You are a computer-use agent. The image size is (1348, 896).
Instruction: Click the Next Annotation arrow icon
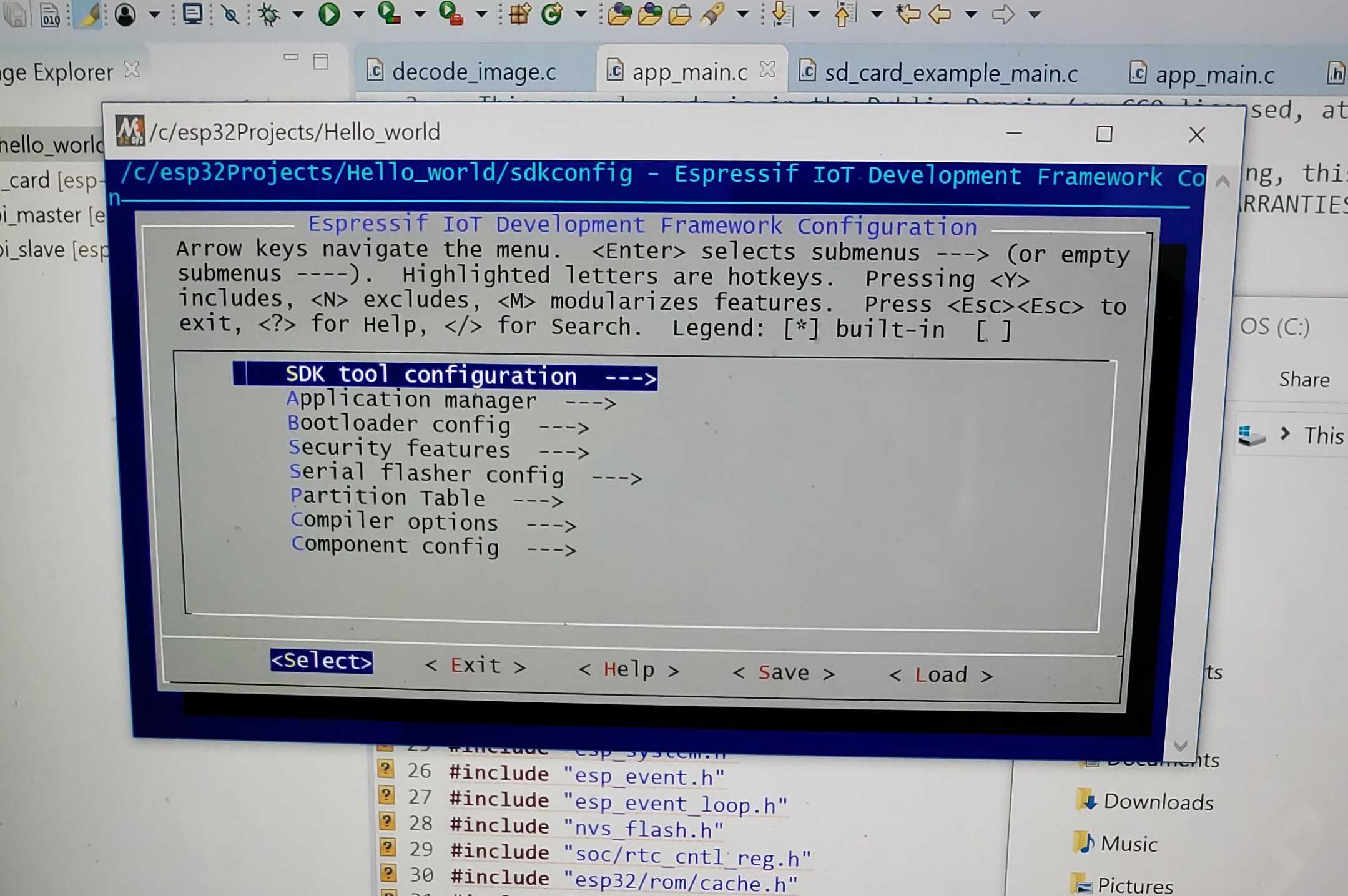pos(782,14)
